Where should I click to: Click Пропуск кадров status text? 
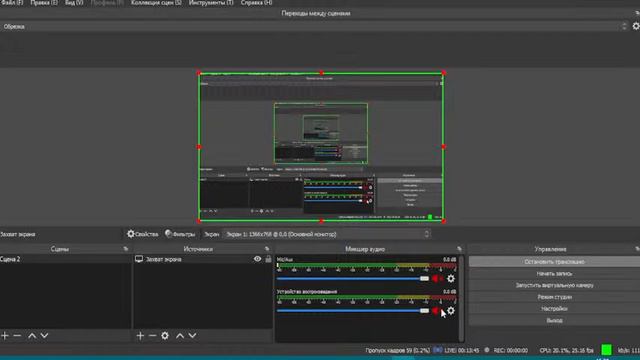[398, 350]
